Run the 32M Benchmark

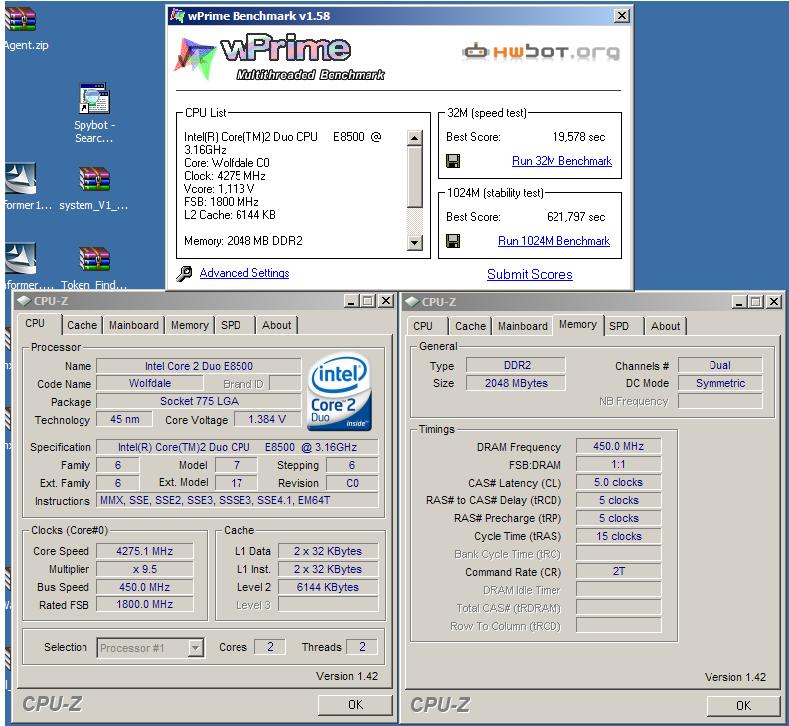point(562,161)
